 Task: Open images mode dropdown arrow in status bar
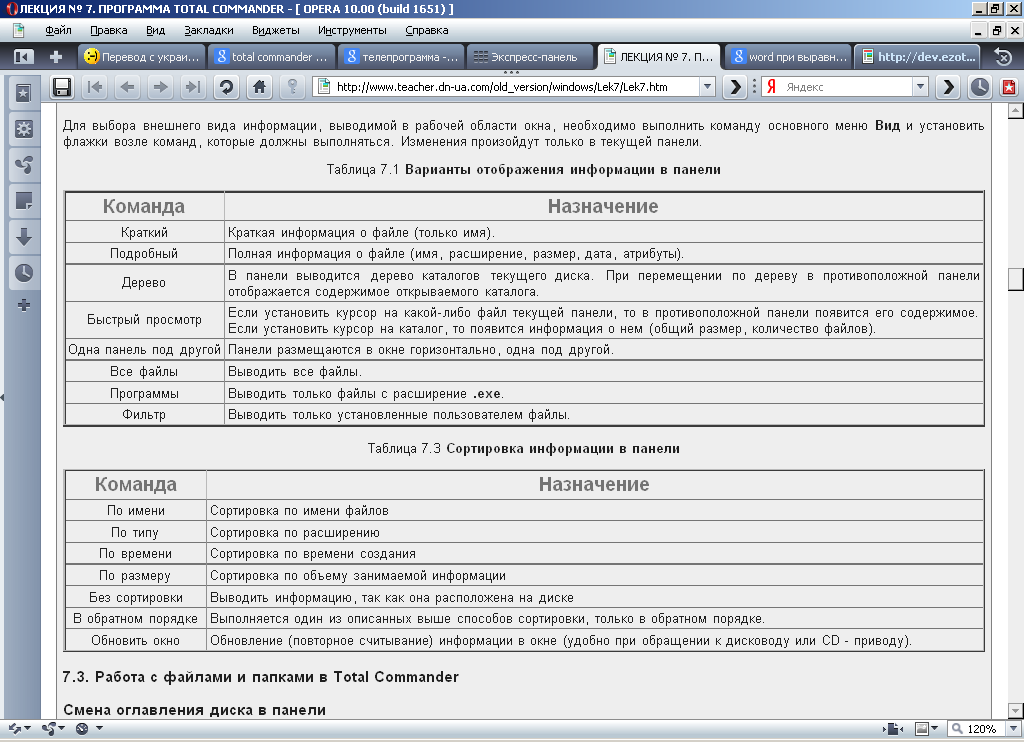[935, 728]
